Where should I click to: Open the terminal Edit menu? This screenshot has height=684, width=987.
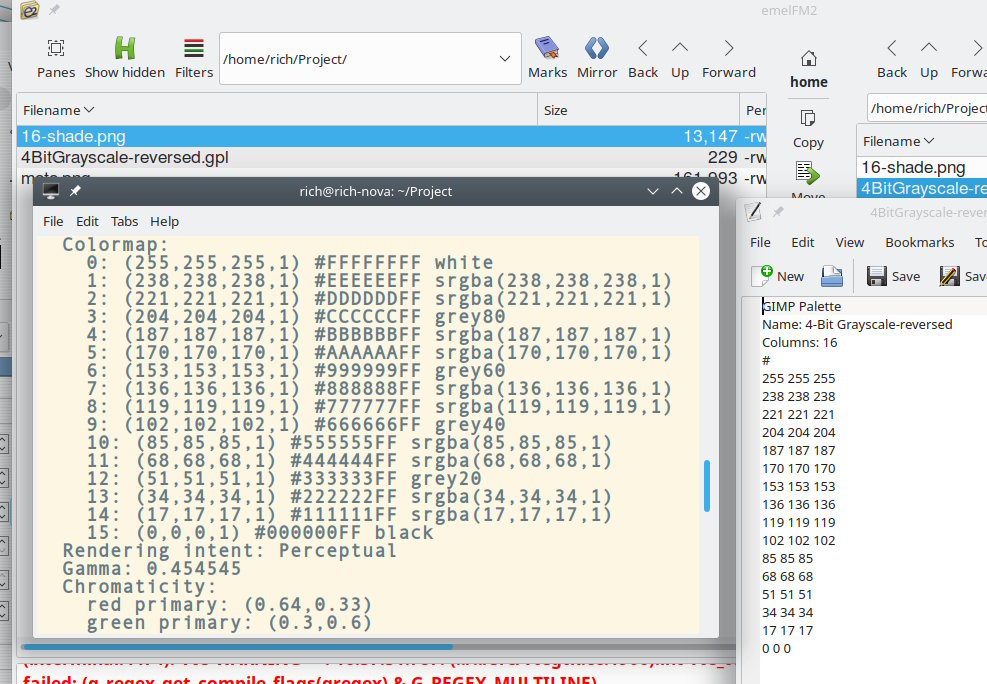(x=87, y=221)
